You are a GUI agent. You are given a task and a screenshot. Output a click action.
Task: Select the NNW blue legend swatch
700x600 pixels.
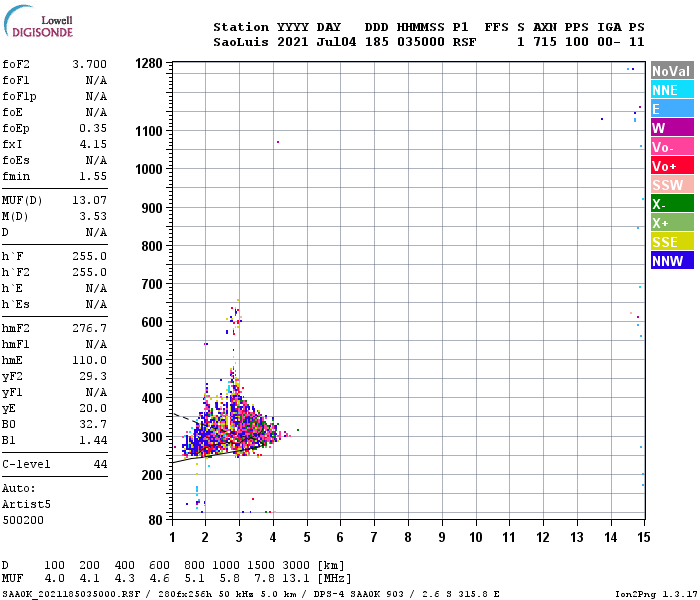672,261
